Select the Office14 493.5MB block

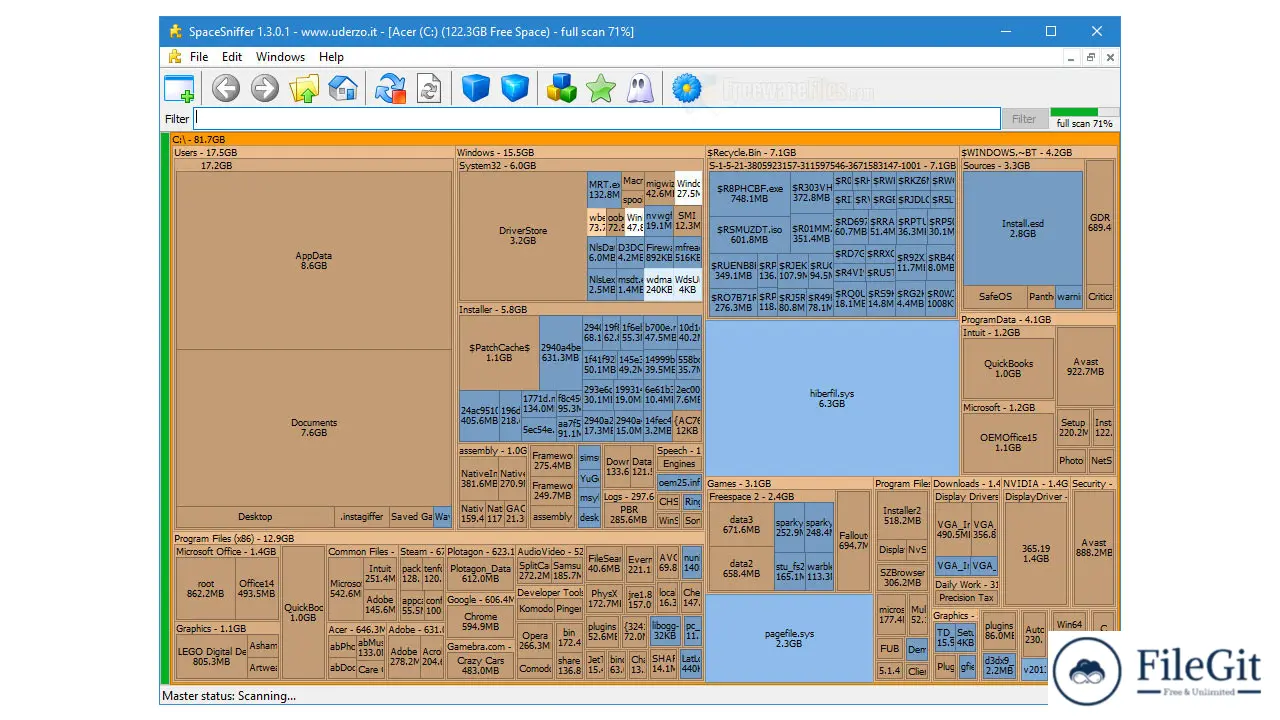click(256, 589)
